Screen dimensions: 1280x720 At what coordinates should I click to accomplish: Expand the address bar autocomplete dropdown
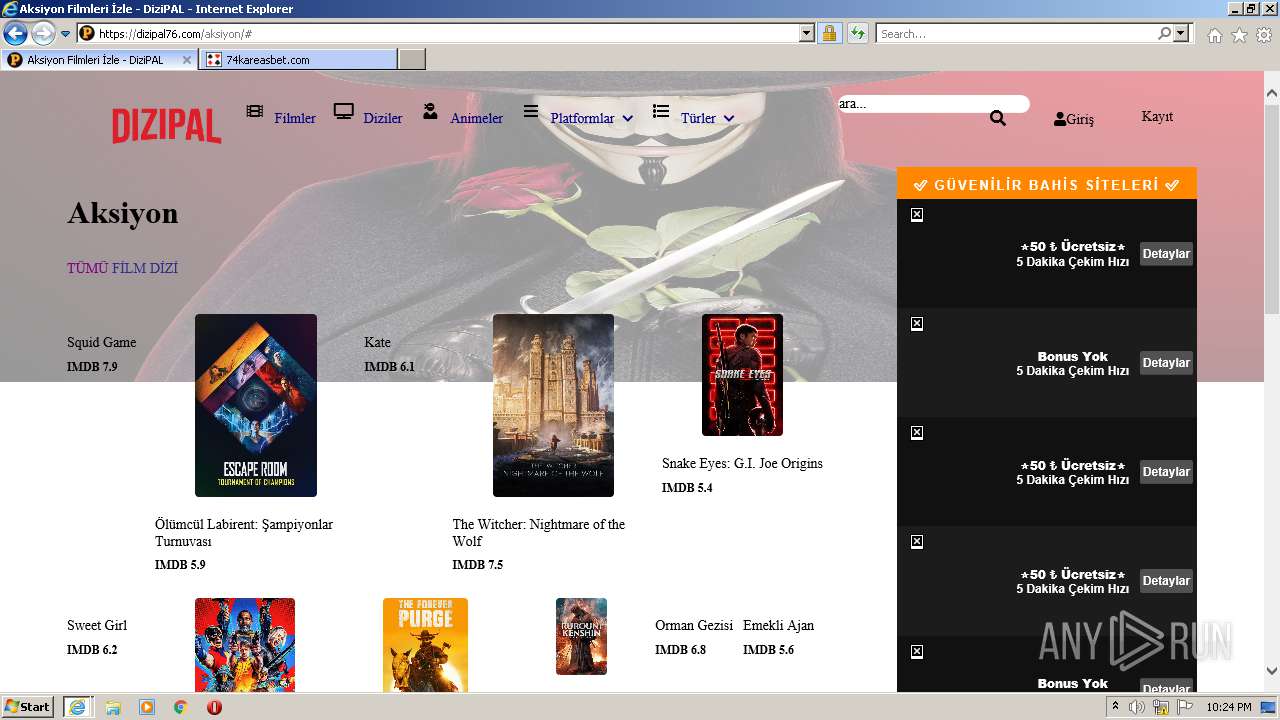coord(807,34)
